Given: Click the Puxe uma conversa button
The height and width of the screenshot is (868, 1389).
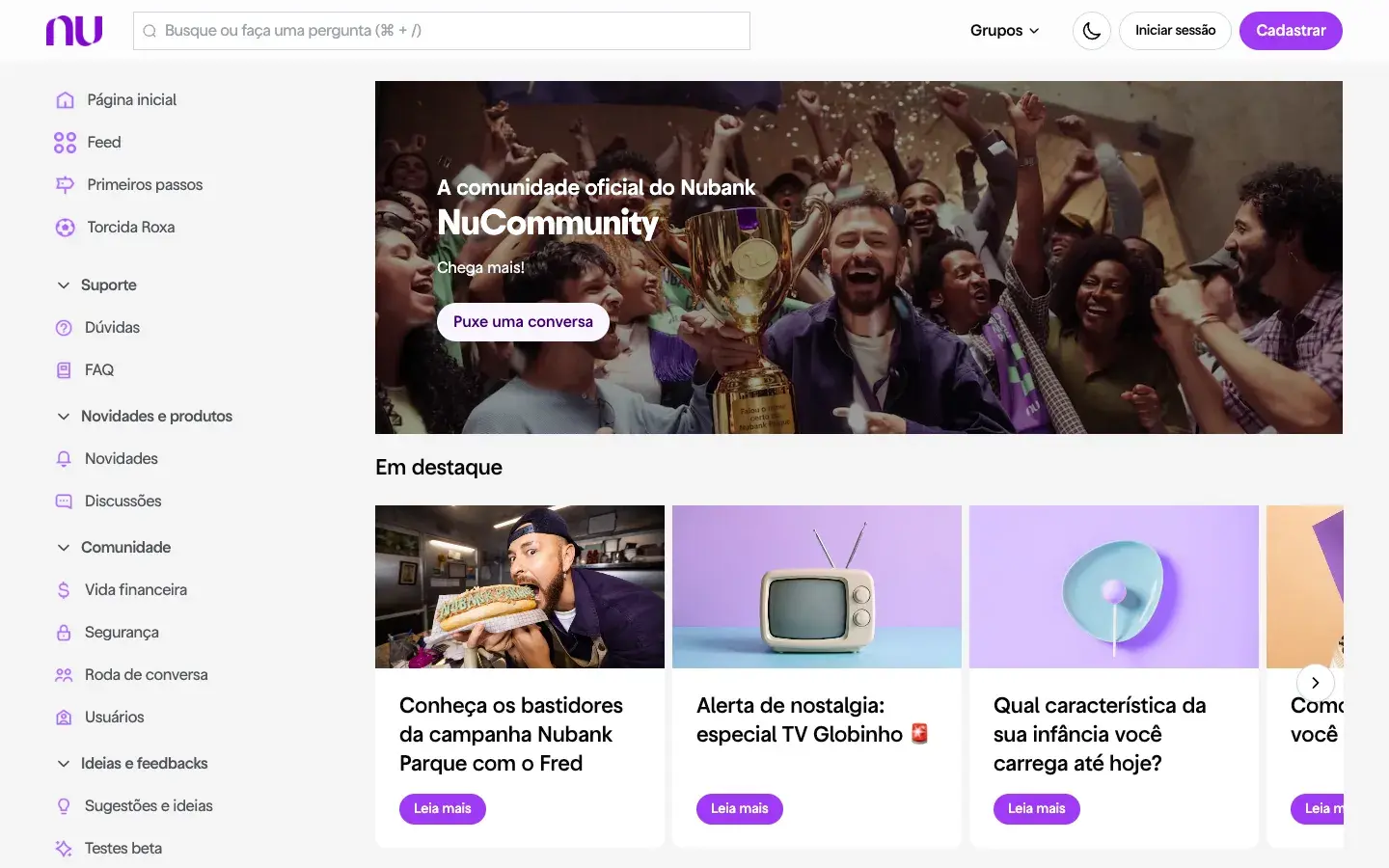Looking at the screenshot, I should (523, 322).
